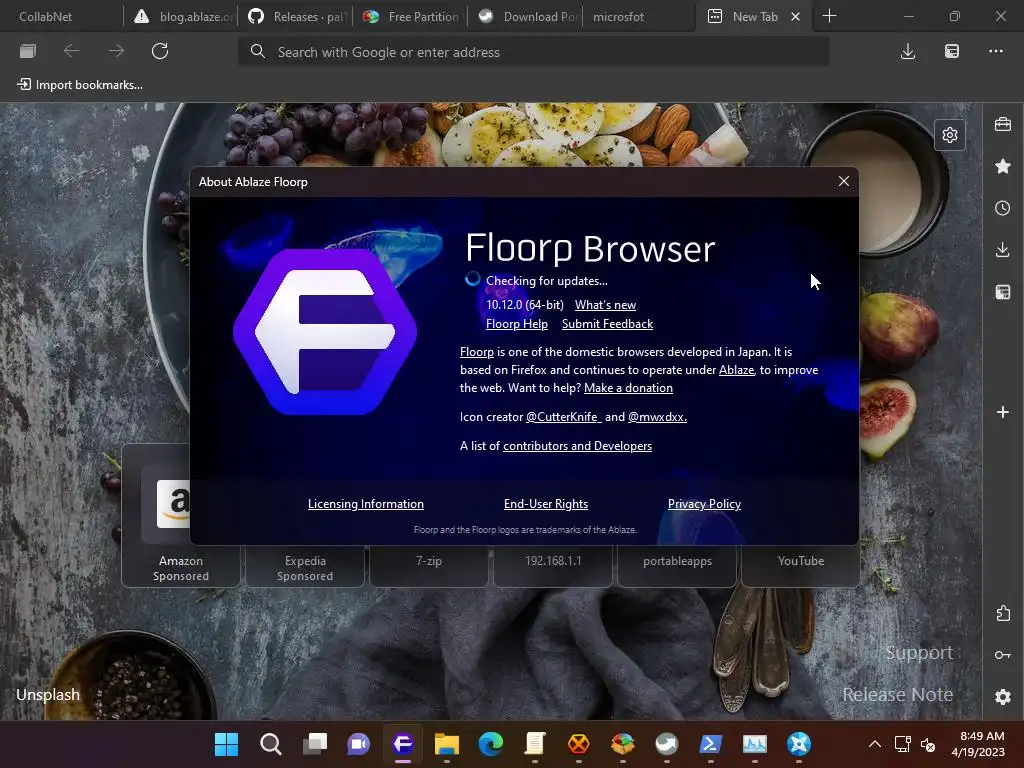The image size is (1024, 768).
Task: Click Make a donation link
Action: click(x=628, y=388)
